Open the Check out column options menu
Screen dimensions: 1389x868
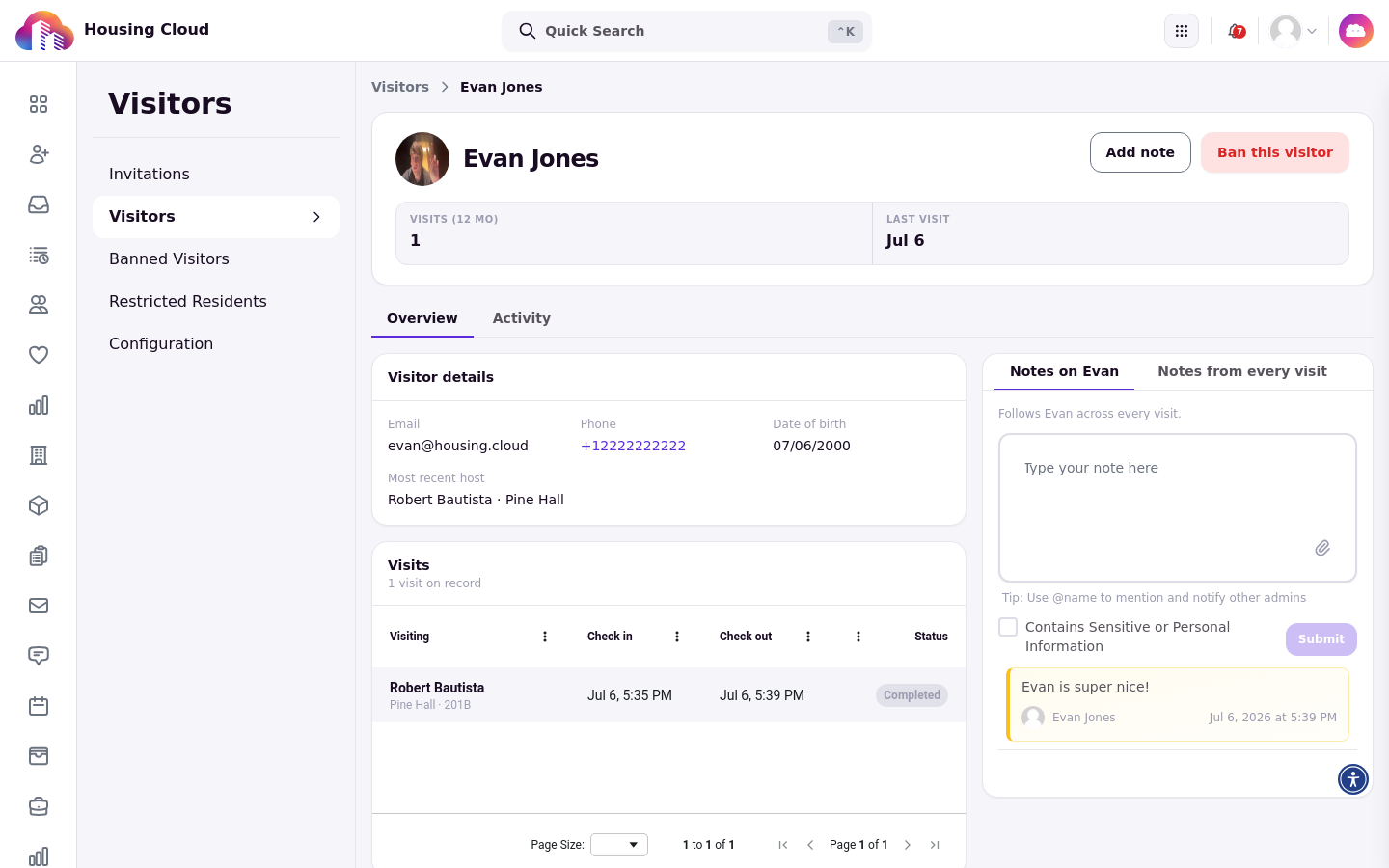pos(808,637)
